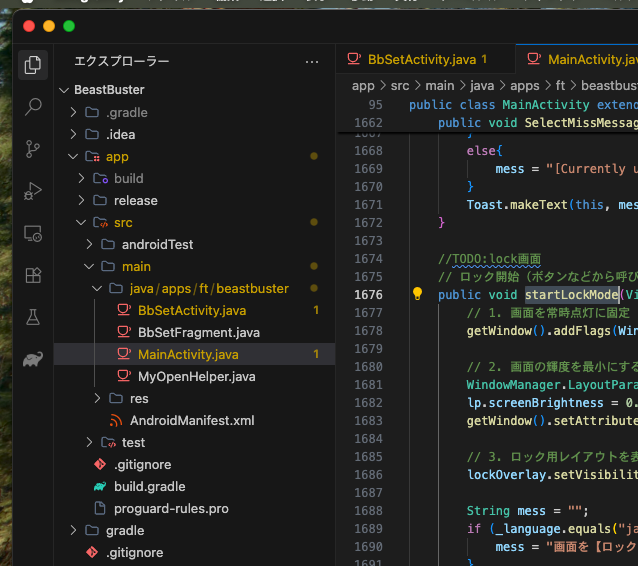Screen dimensions: 638x566
Task: Open the Search view icon
Action: click(33, 107)
